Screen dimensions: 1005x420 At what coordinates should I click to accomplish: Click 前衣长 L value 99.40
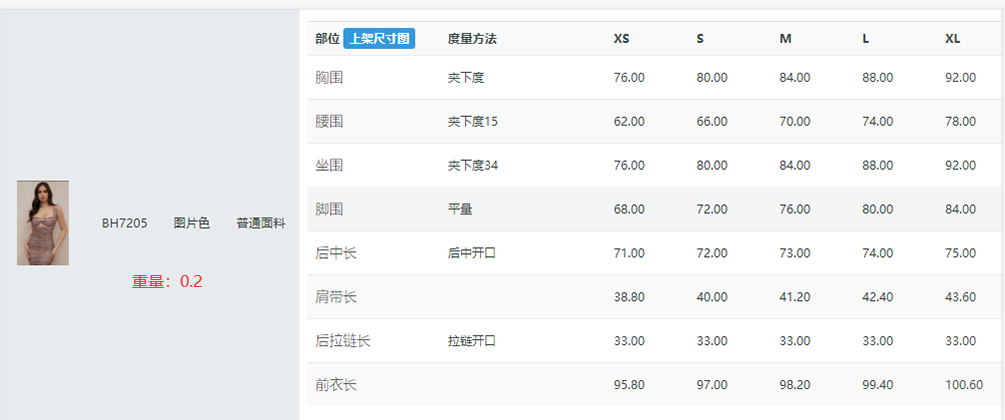(x=877, y=385)
